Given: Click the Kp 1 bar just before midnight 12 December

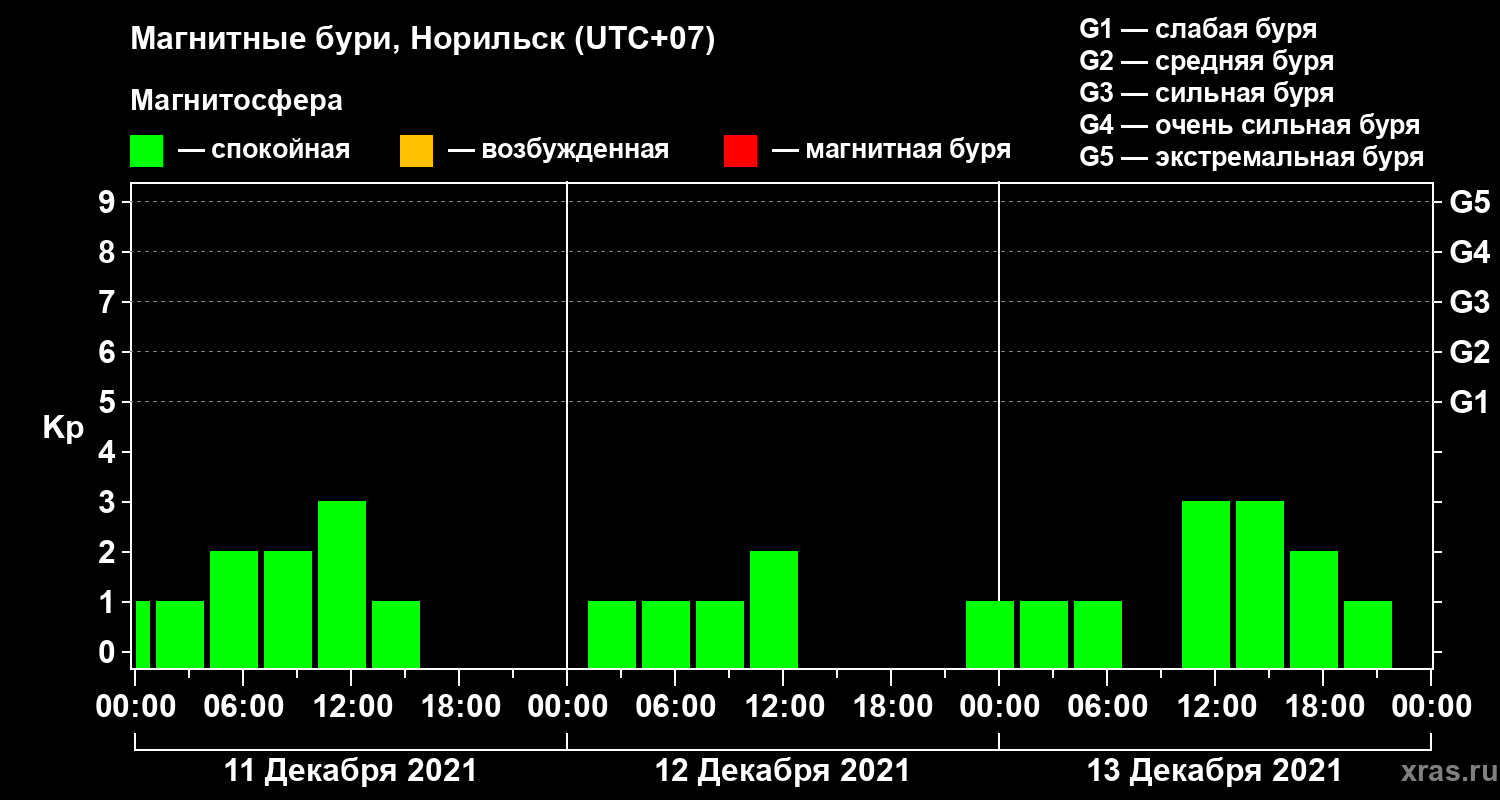Looking at the screenshot, I should pos(990,634).
